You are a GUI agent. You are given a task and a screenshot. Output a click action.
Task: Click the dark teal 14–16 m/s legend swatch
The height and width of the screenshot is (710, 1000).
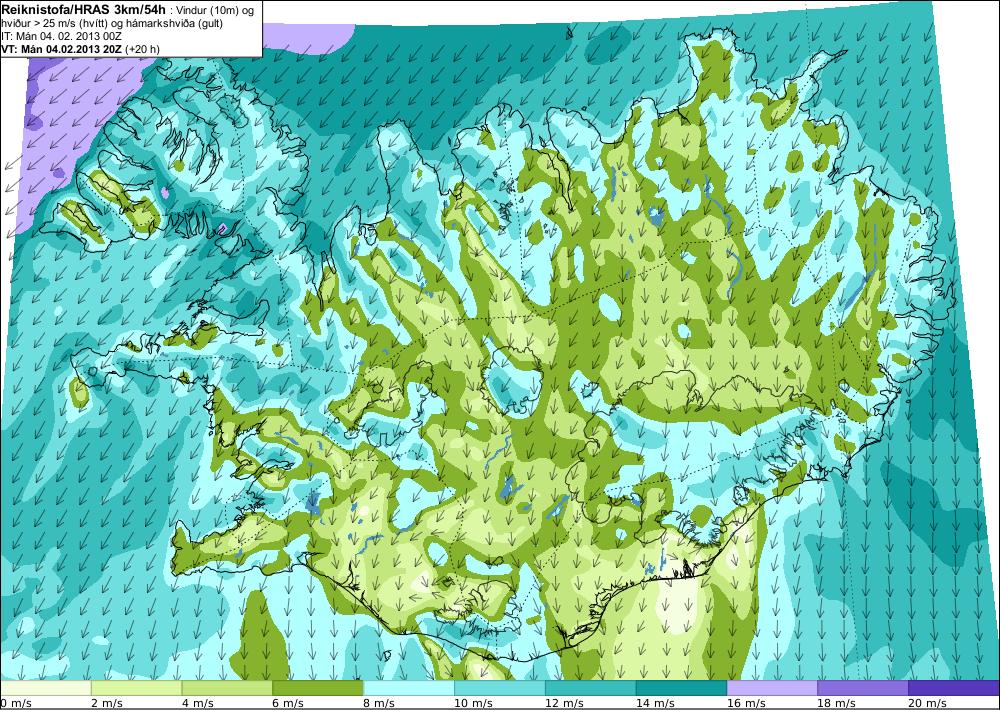click(681, 688)
